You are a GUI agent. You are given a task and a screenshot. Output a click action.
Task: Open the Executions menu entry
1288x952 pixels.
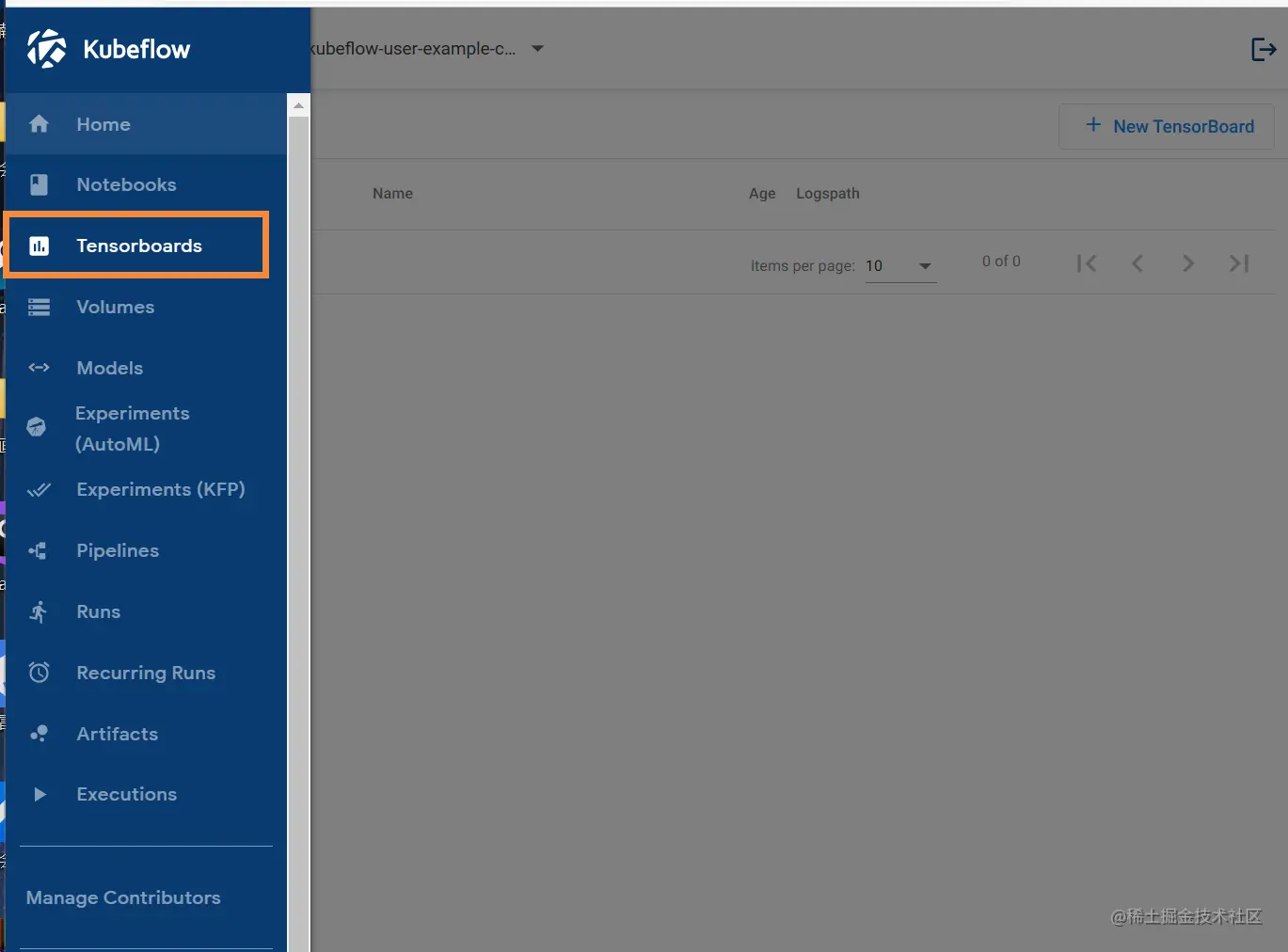tap(146, 794)
